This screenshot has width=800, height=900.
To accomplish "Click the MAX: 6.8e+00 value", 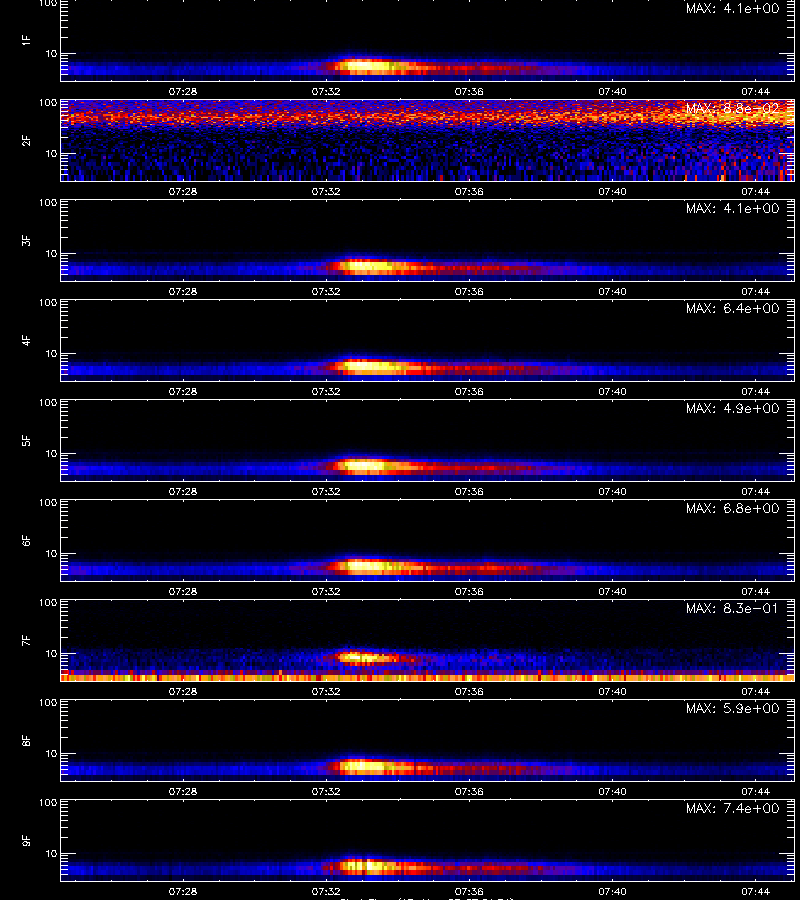I will [x=732, y=508].
